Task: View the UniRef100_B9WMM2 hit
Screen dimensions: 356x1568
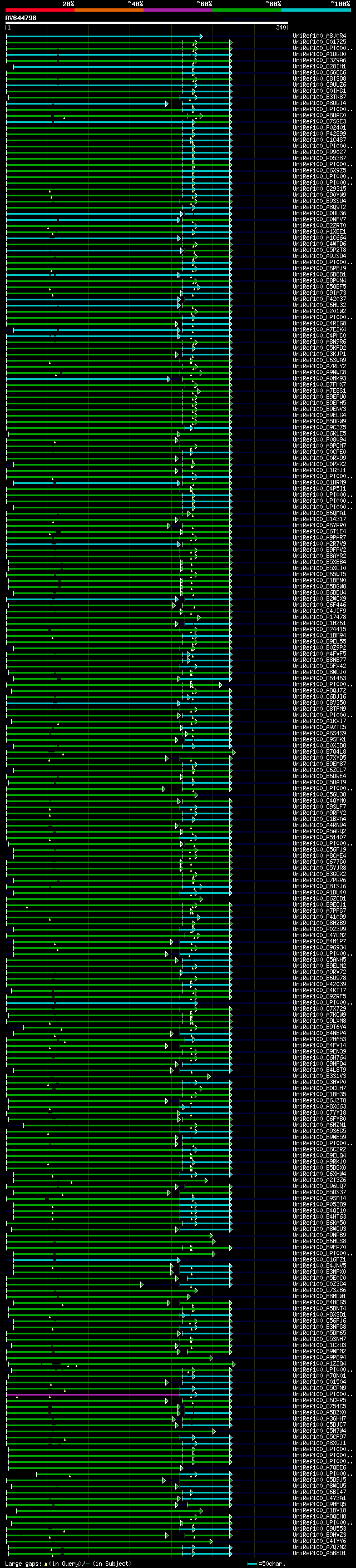Action: pos(319,1351)
